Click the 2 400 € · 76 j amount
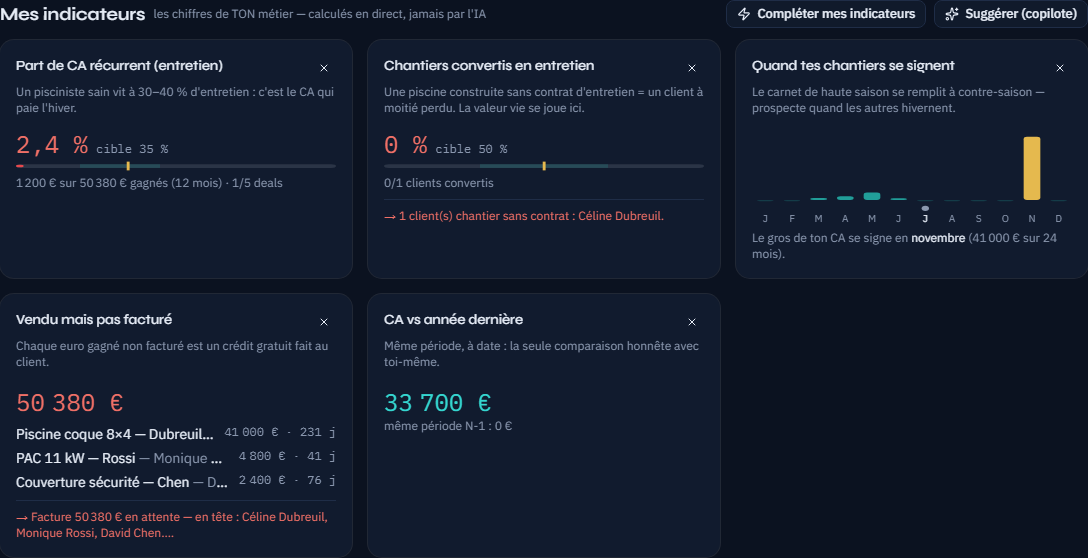This screenshot has width=1088, height=558. click(287, 480)
